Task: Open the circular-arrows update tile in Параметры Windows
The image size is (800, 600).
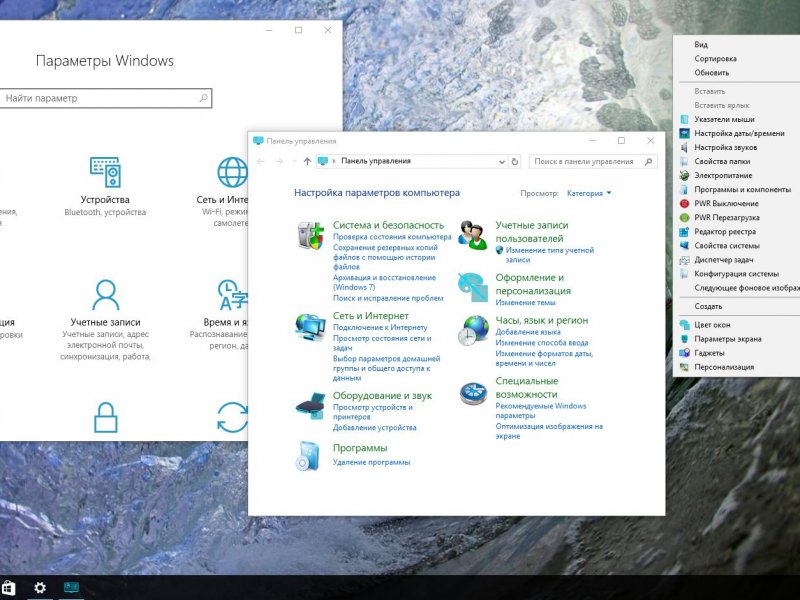Action: [x=232, y=417]
